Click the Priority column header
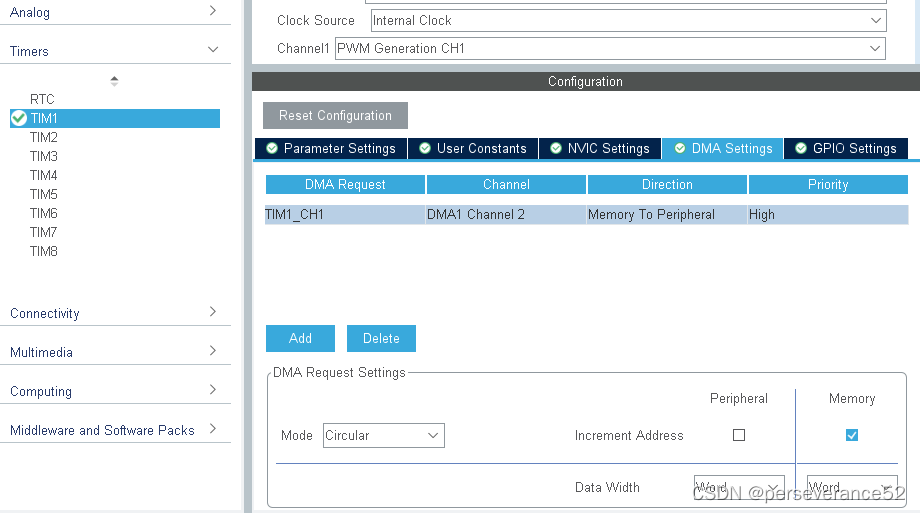This screenshot has height=513, width=920. pos(828,184)
